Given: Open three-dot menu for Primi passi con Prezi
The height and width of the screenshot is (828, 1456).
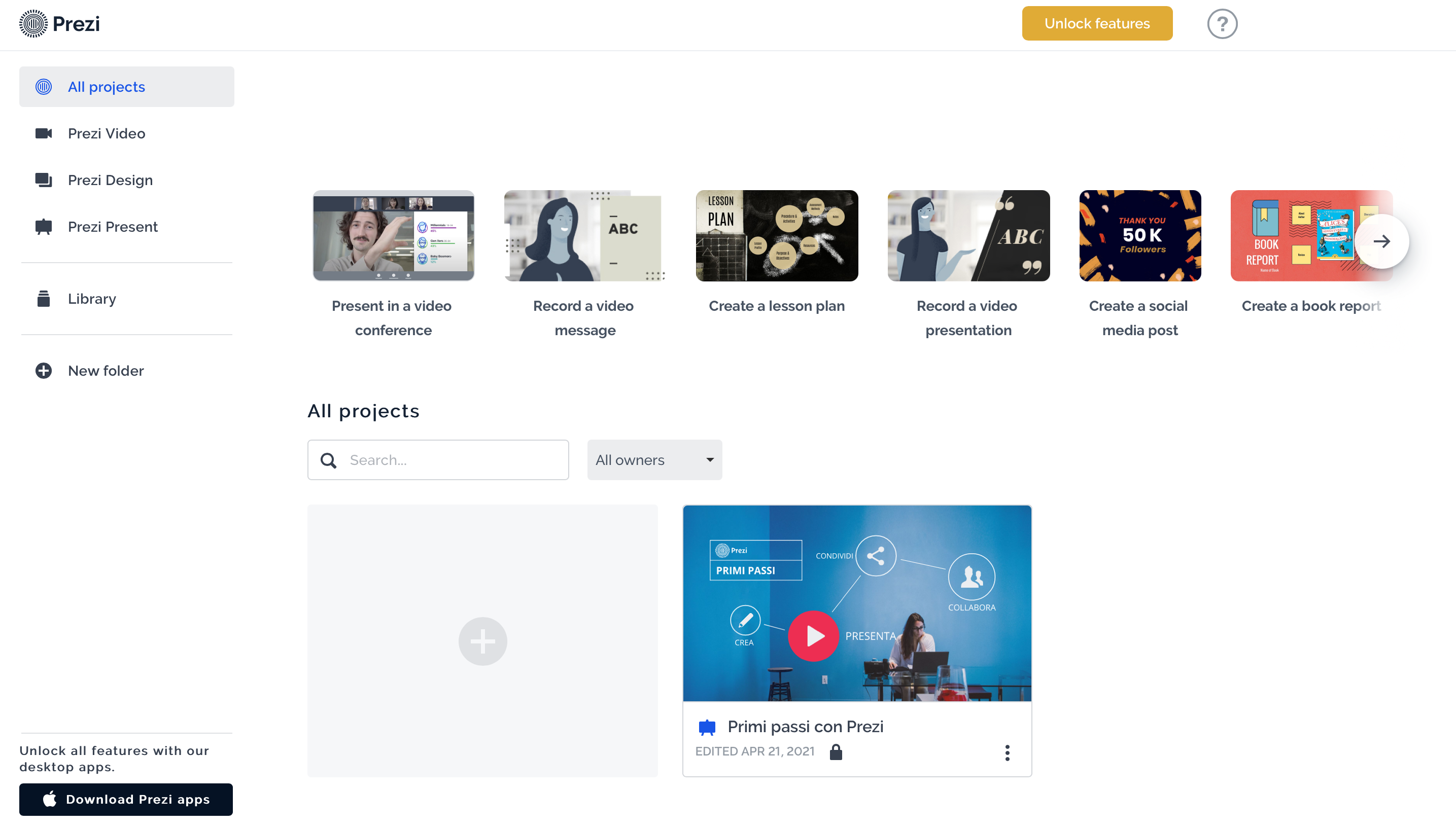Looking at the screenshot, I should point(1007,752).
